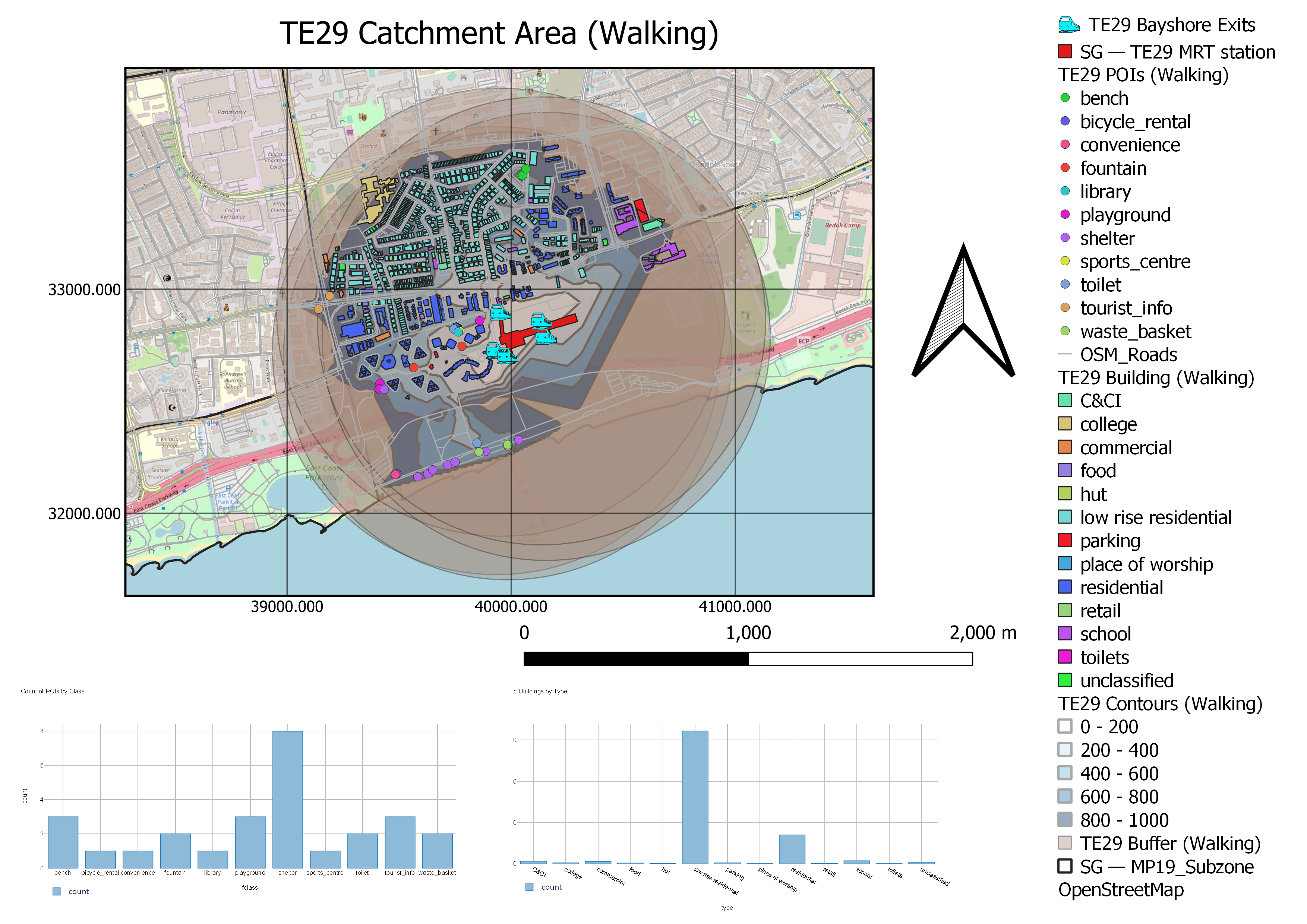Click the low rise residential bar in buildings chart
The width and height of the screenshot is (1307, 924).
tap(695, 797)
